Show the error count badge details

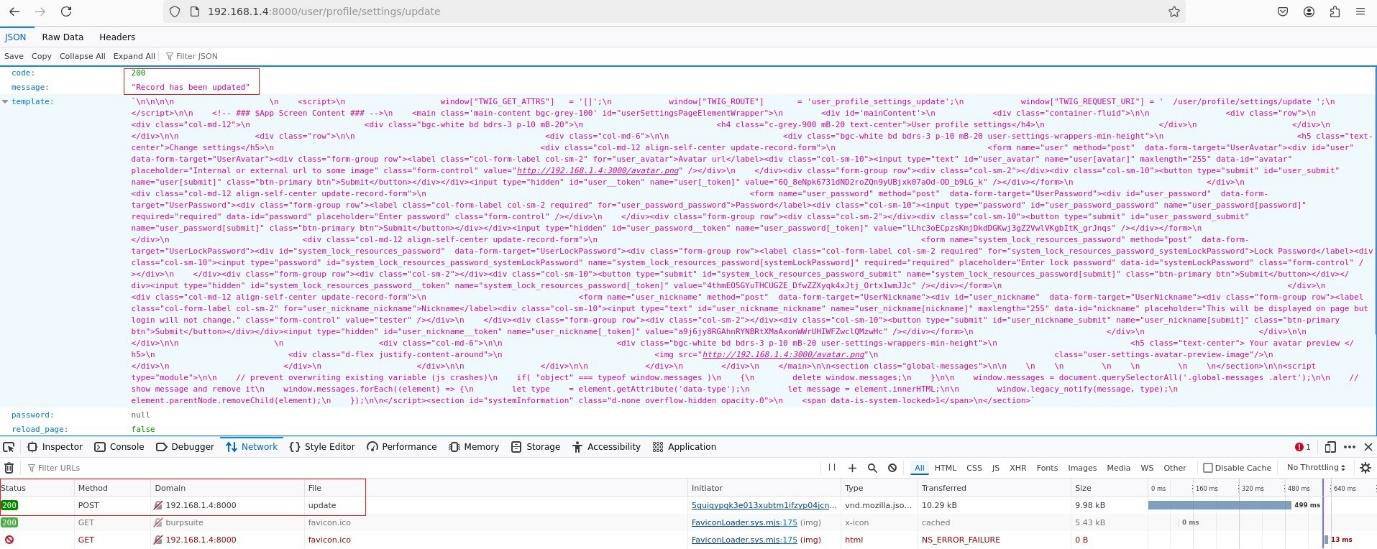pyautogui.click(x=1302, y=447)
